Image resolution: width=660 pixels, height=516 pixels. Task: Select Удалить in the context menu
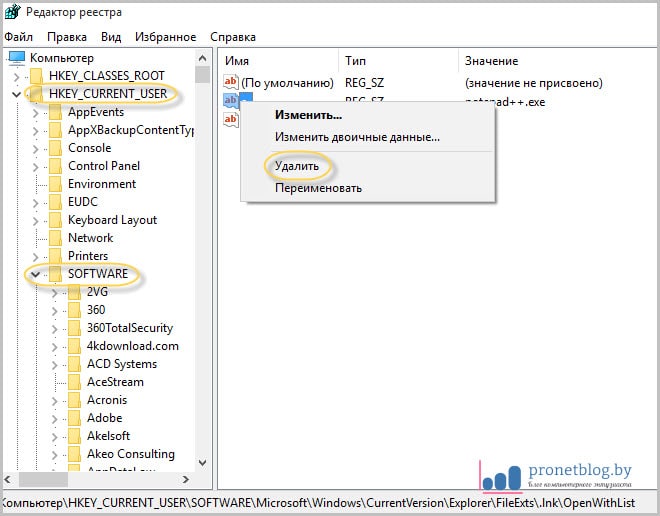click(297, 166)
